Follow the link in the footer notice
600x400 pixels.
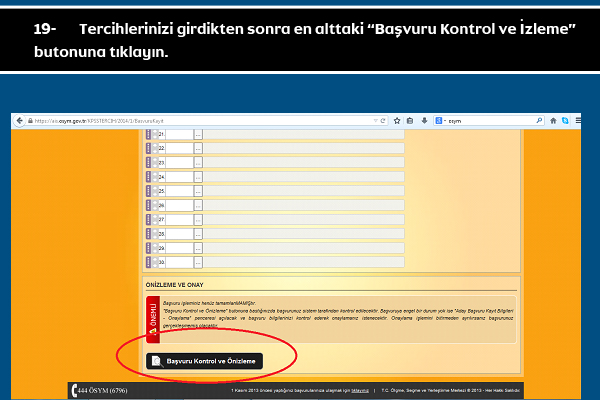(x=360, y=391)
